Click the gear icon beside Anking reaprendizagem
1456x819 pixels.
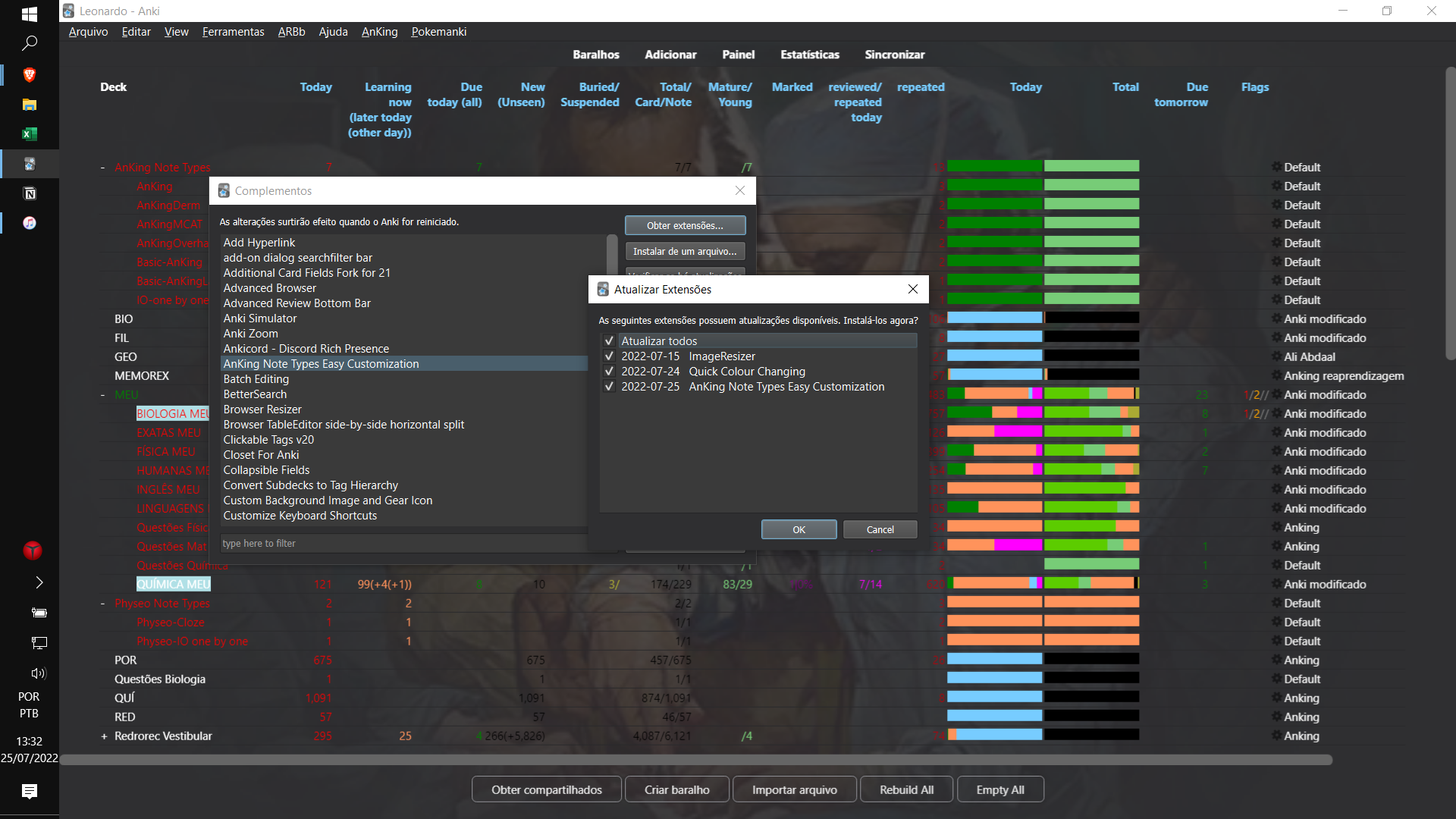click(1276, 375)
